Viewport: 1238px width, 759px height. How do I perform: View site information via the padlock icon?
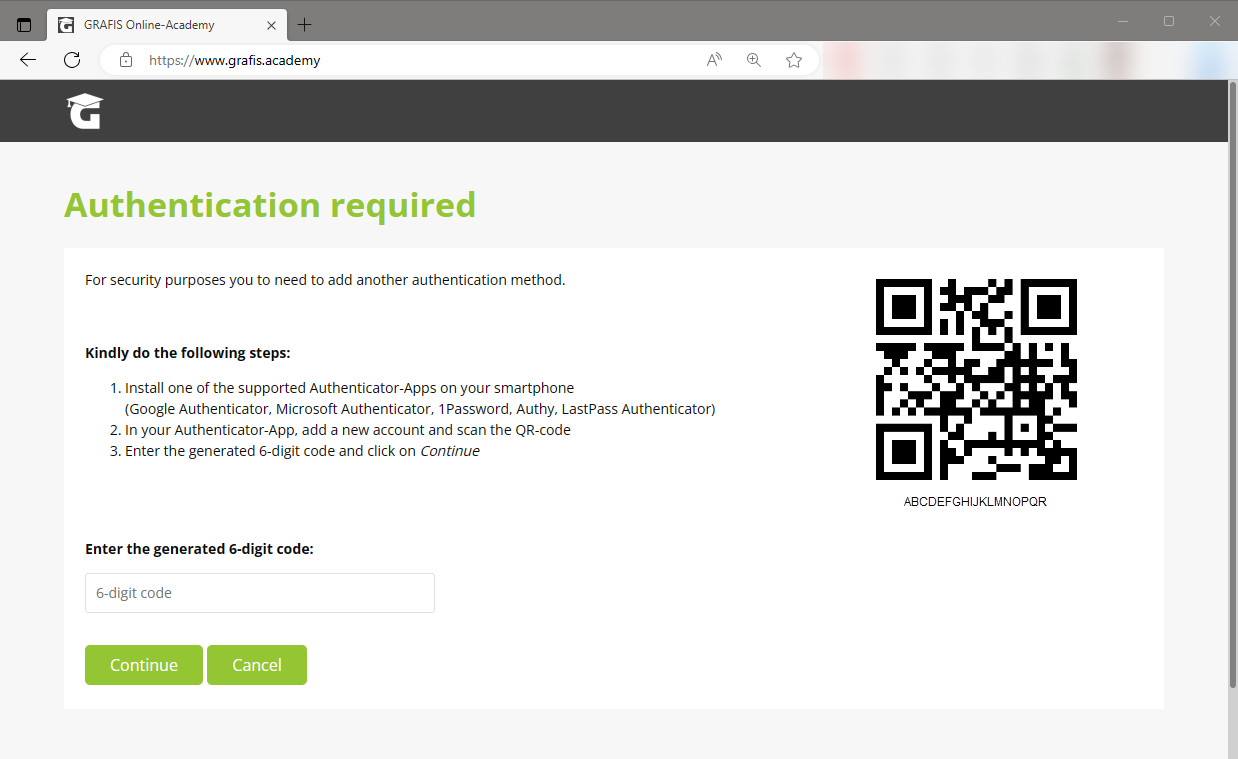pyautogui.click(x=126, y=60)
